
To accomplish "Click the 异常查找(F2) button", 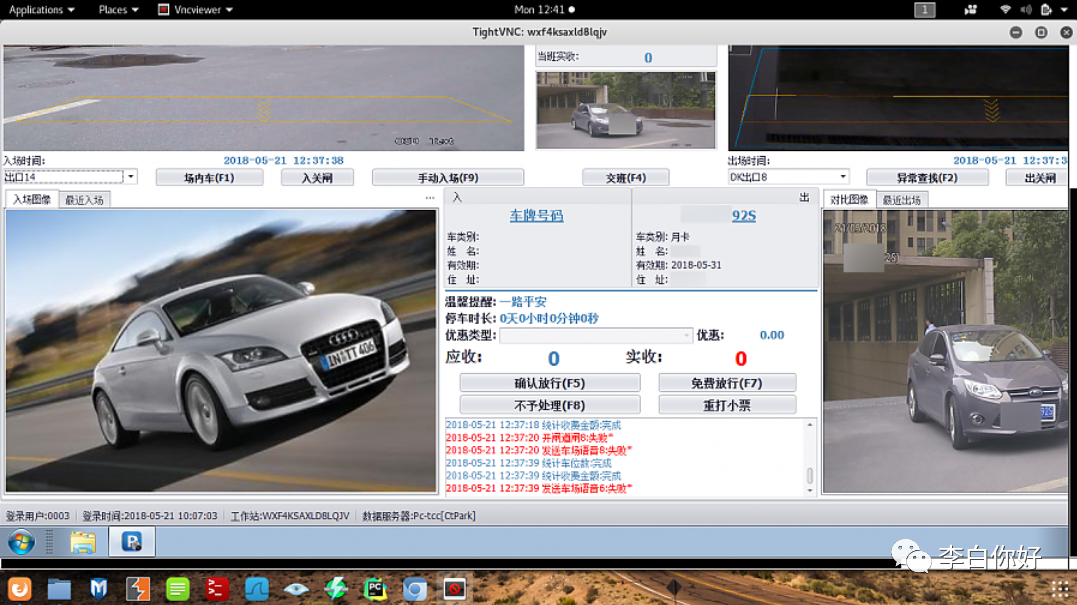I will [x=927, y=178].
